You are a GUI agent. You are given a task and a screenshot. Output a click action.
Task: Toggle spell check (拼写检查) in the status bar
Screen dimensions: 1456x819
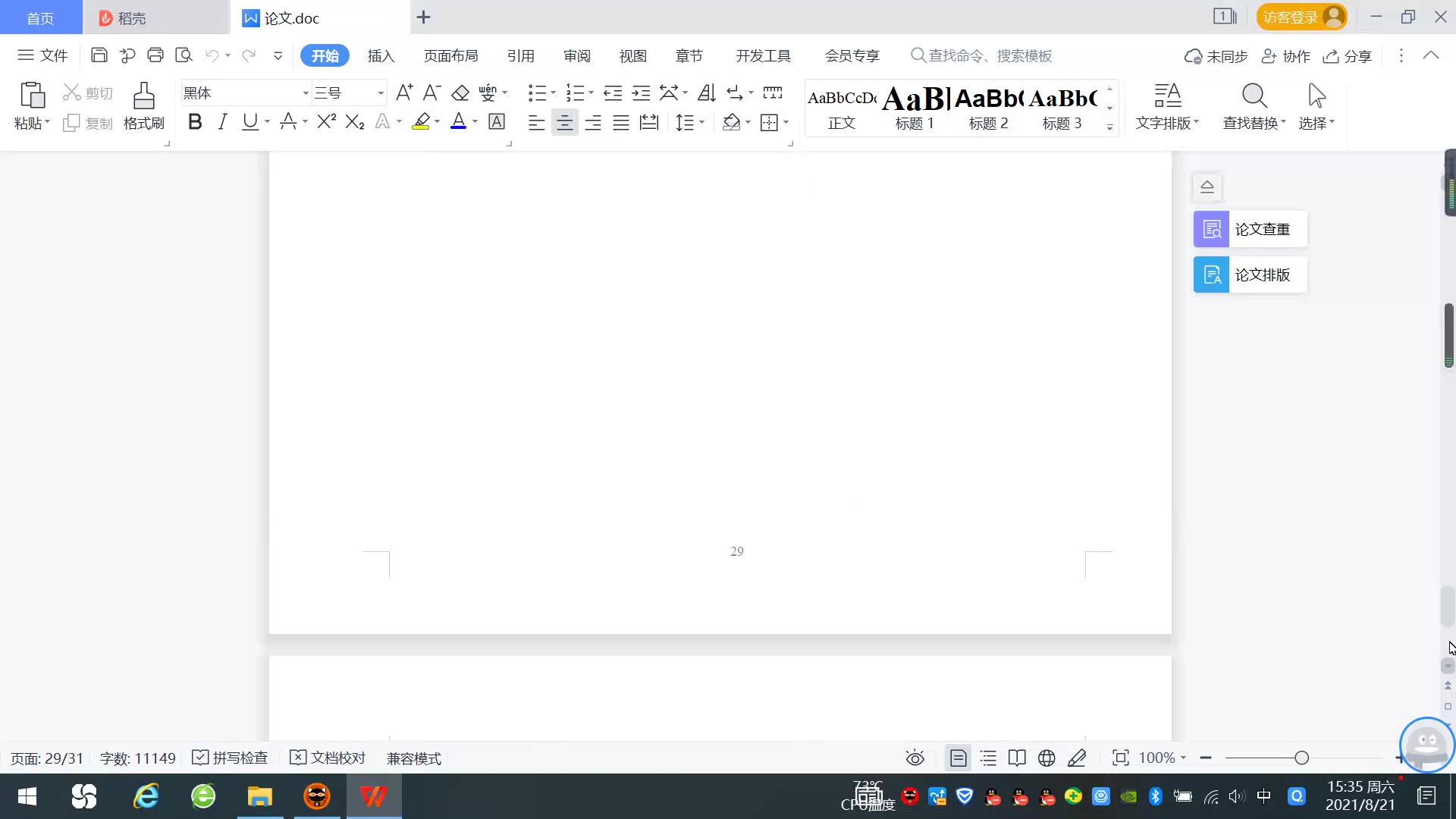point(231,758)
